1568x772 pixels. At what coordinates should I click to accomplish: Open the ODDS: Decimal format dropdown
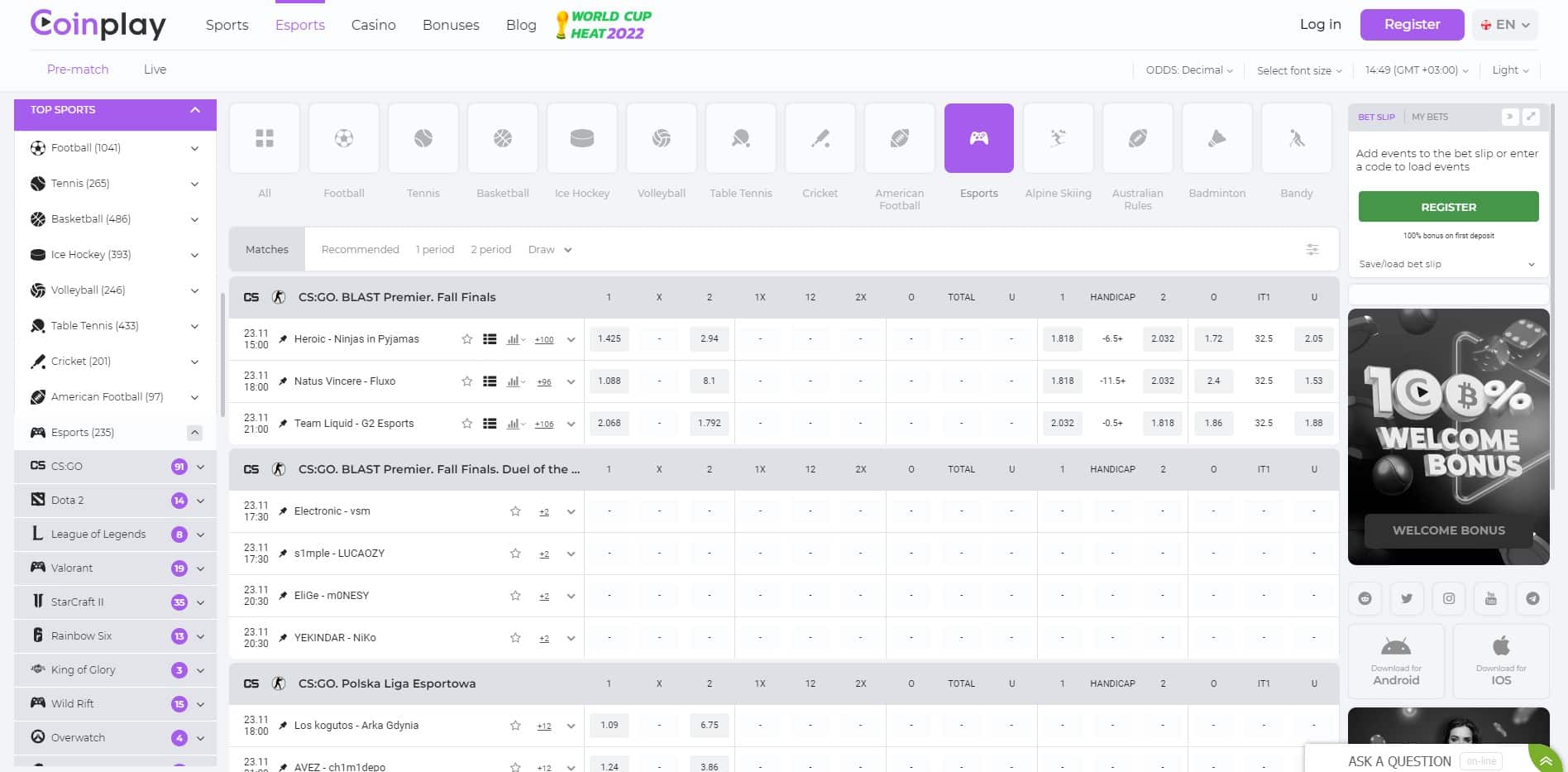pos(1188,70)
